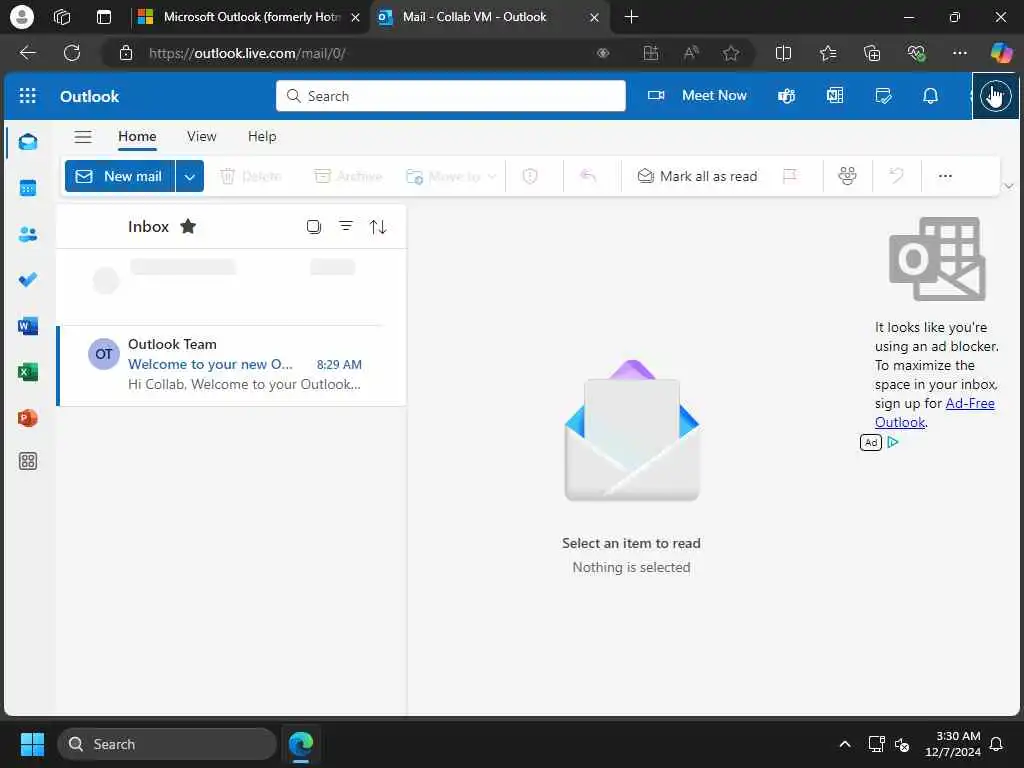Click the Archive toolbar button

click(x=348, y=176)
